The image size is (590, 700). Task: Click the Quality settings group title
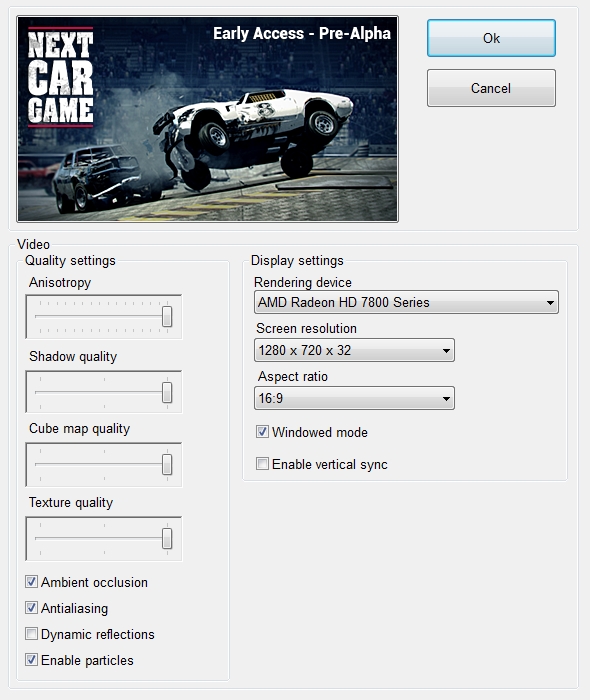(x=70, y=261)
